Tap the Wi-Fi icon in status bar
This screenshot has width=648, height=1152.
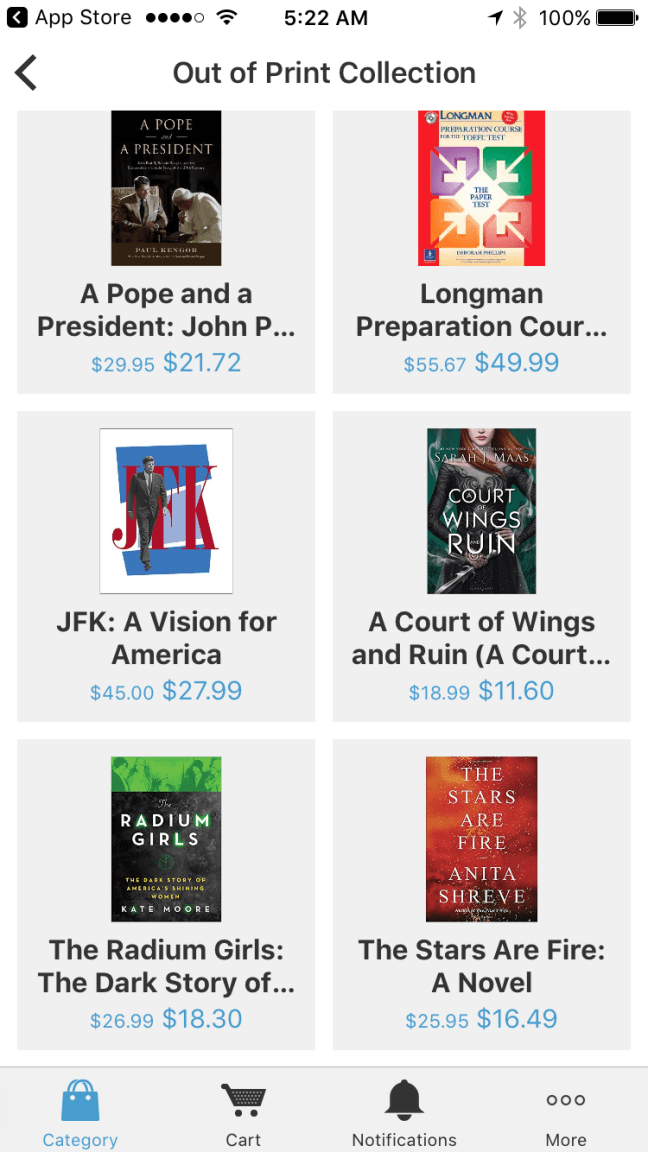pyautogui.click(x=228, y=18)
